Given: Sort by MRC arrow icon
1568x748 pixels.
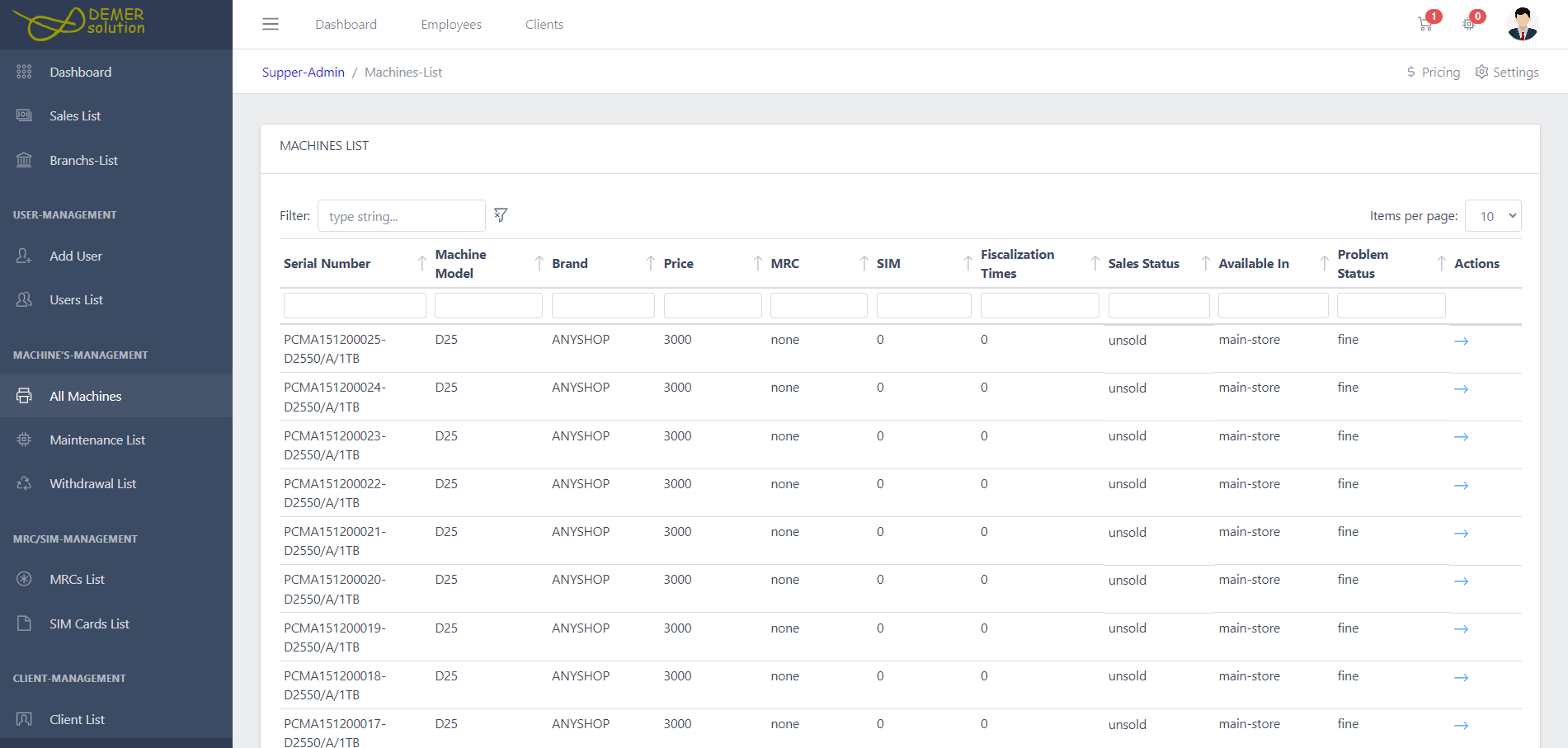Looking at the screenshot, I should (x=864, y=264).
